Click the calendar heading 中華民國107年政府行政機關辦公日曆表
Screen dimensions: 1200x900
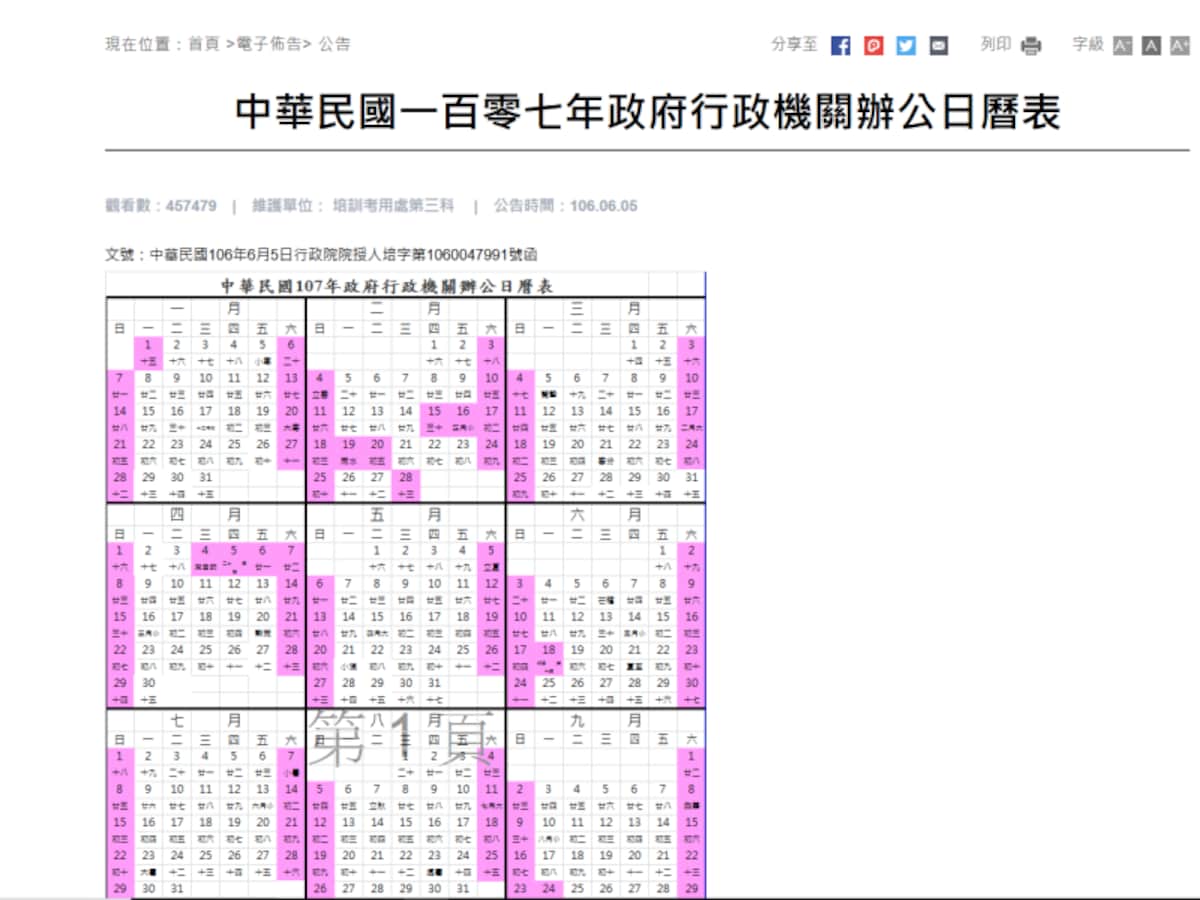point(387,286)
